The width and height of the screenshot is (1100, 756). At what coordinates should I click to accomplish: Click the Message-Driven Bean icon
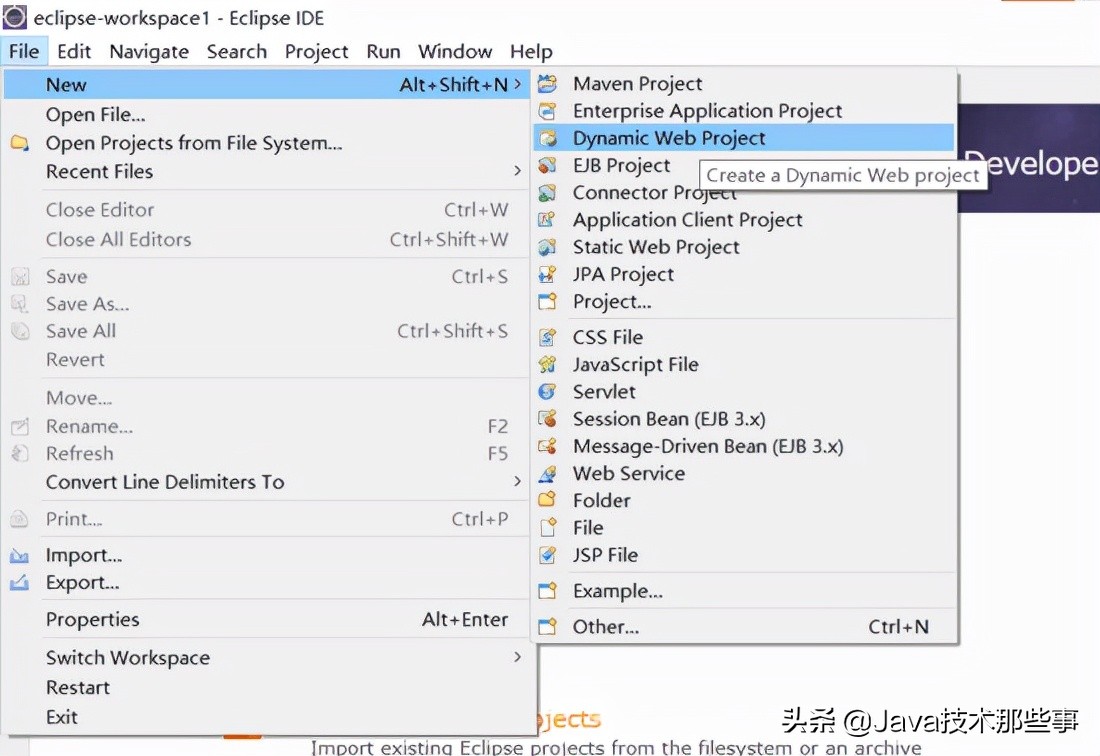pos(547,446)
